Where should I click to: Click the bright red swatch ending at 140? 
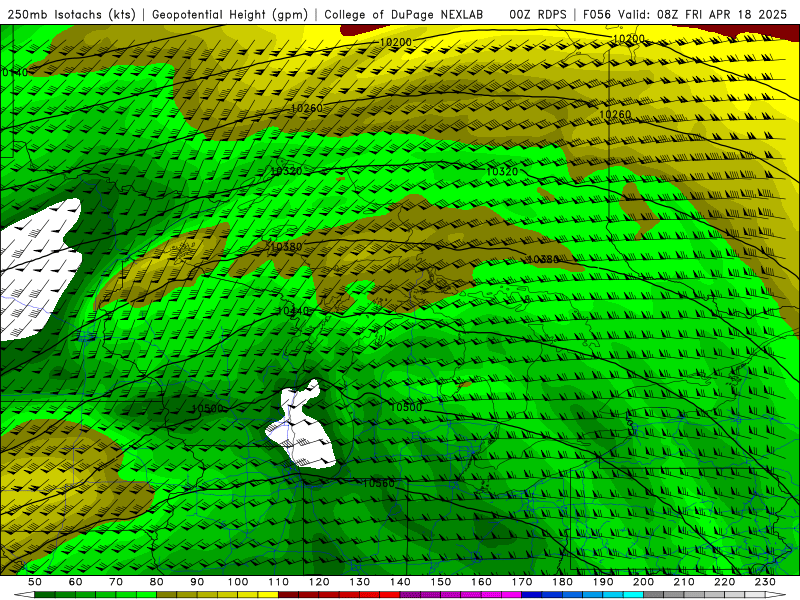point(390,595)
